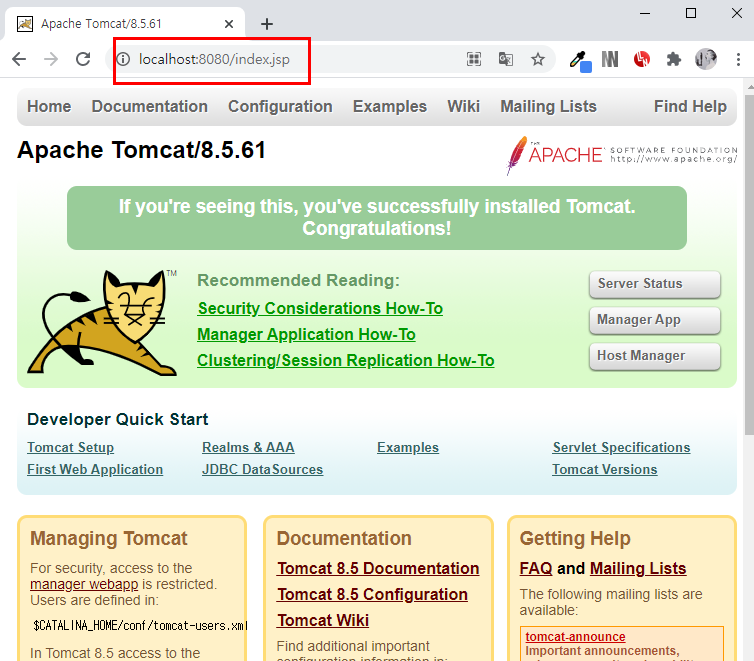Open Chrome's three-dot menu
The width and height of the screenshot is (754, 661).
(738, 59)
